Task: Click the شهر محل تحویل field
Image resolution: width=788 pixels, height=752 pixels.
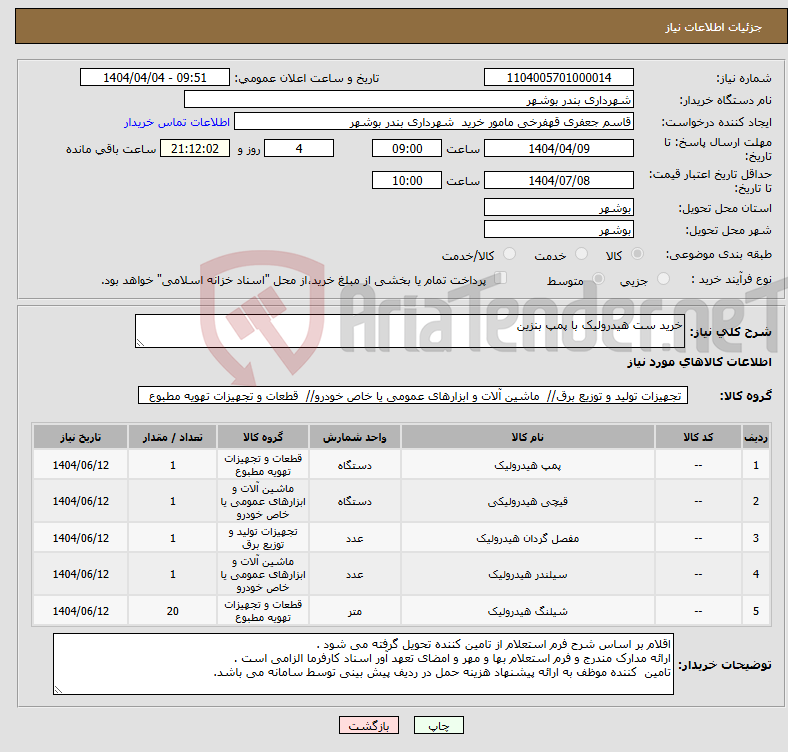Action: pyautogui.click(x=558, y=229)
